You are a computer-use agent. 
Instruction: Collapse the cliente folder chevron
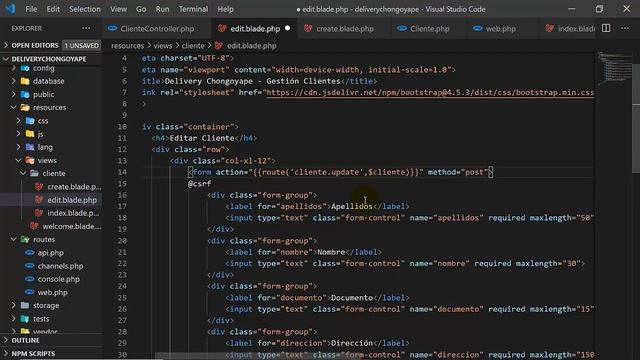point(24,173)
